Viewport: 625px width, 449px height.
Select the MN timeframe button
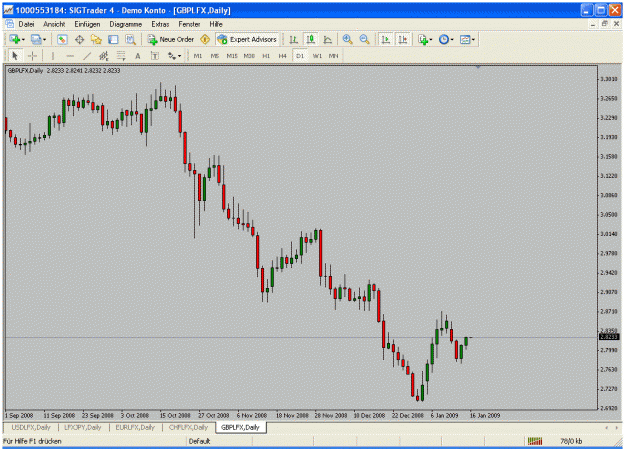coord(333,56)
